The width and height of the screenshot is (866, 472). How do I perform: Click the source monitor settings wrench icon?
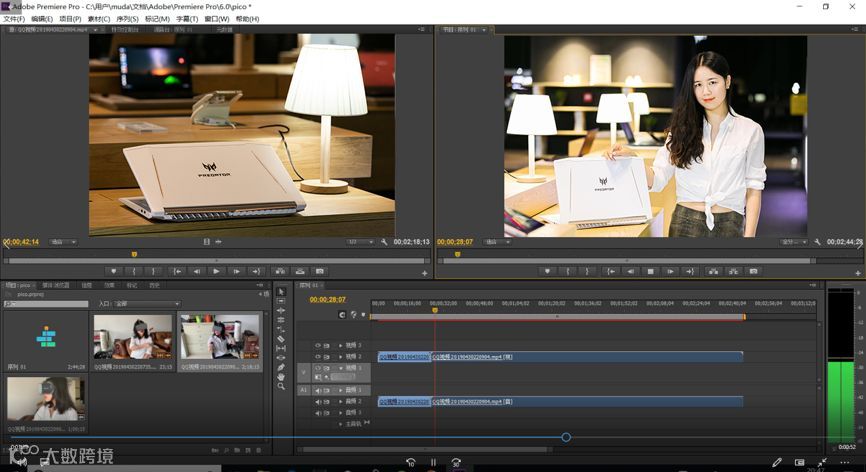point(384,242)
